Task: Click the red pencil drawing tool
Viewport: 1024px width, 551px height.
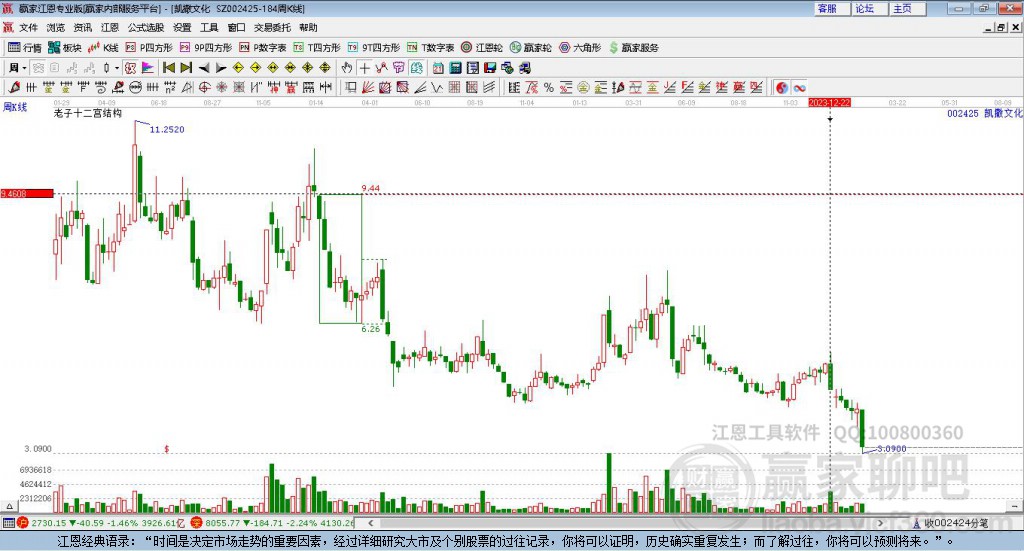Action: (14, 87)
